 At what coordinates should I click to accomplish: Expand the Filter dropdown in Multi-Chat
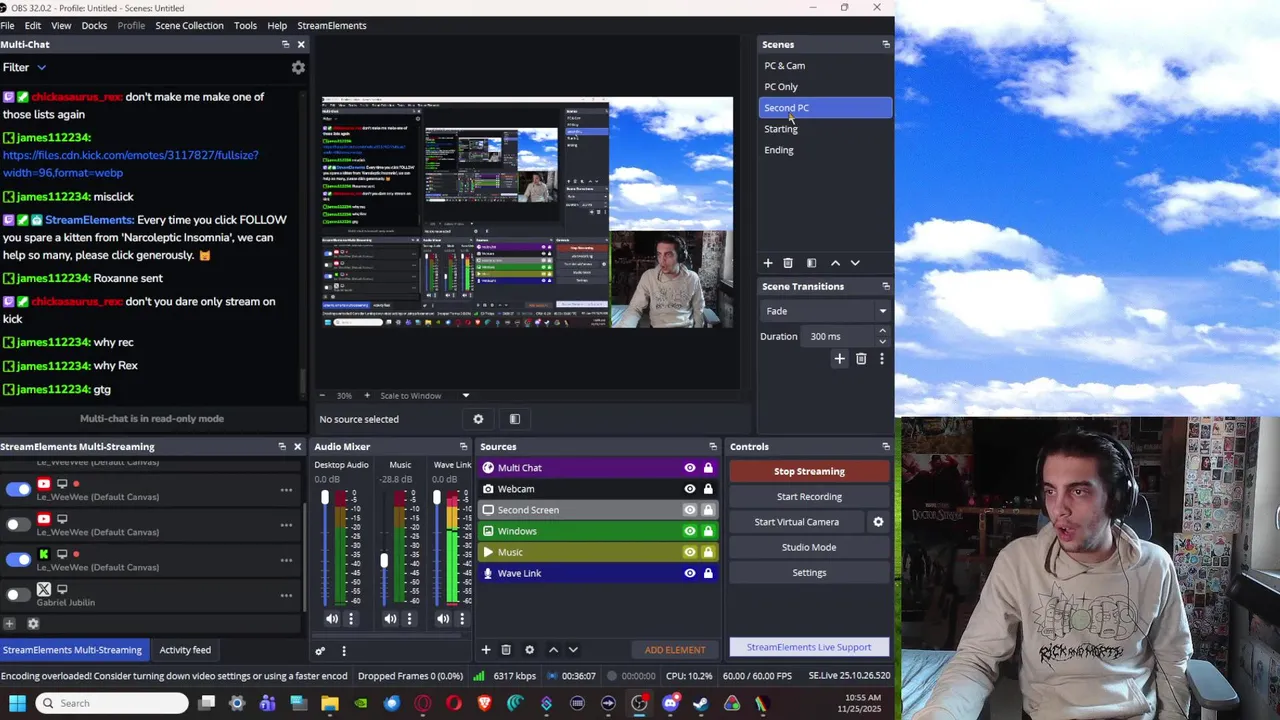(41, 67)
